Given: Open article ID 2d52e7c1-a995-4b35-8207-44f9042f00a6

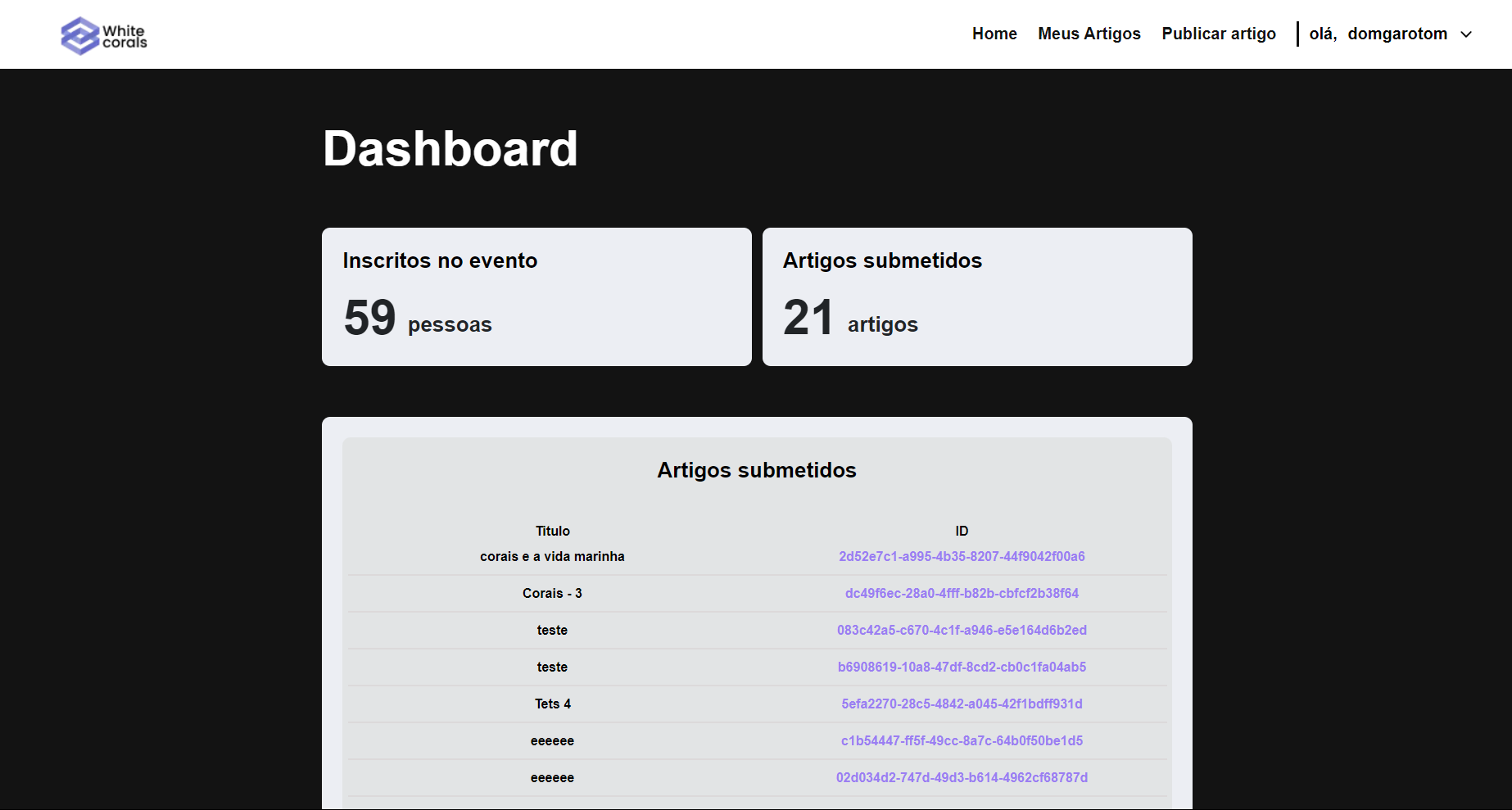Looking at the screenshot, I should 962,556.
